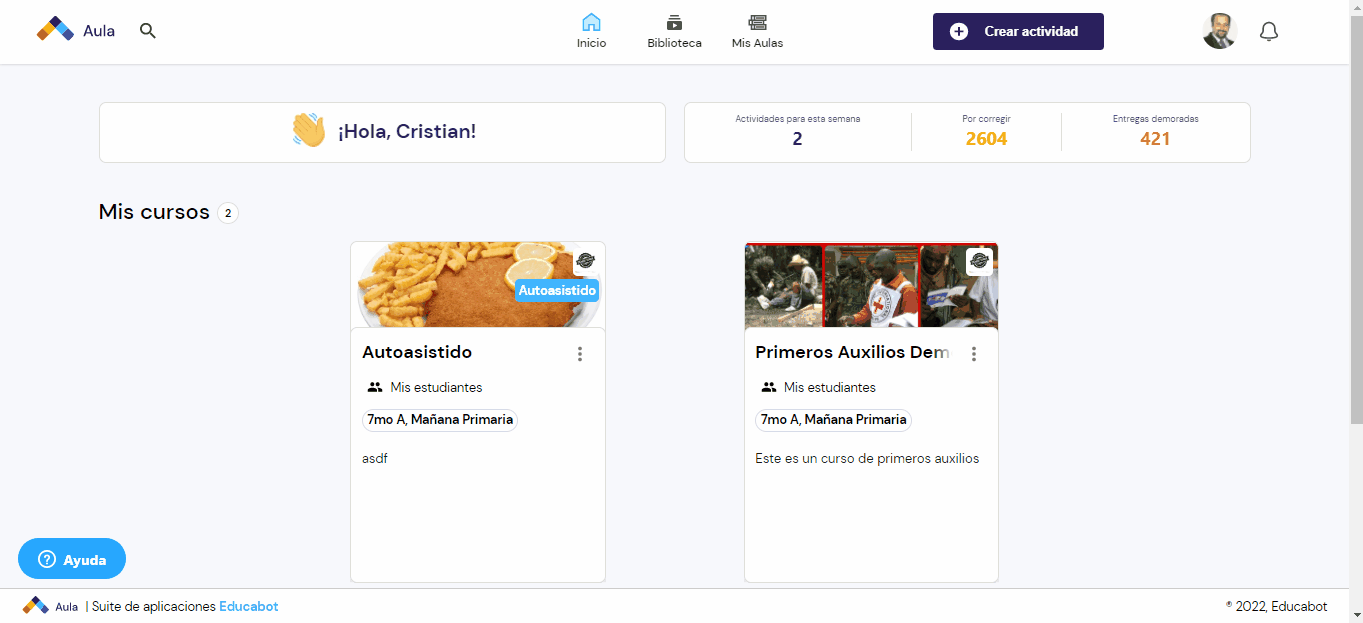The image size is (1363, 623).
Task: Open the Autoasistido course title
Action: 417,352
